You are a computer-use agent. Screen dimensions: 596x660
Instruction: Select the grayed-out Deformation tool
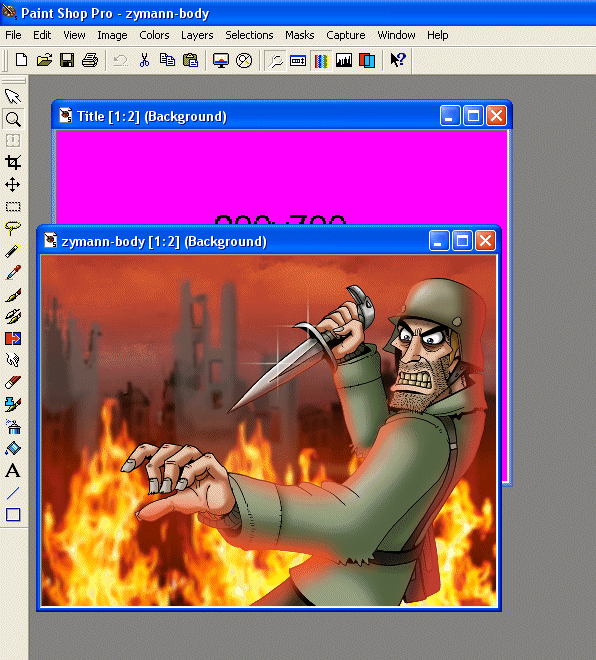pos(13,141)
